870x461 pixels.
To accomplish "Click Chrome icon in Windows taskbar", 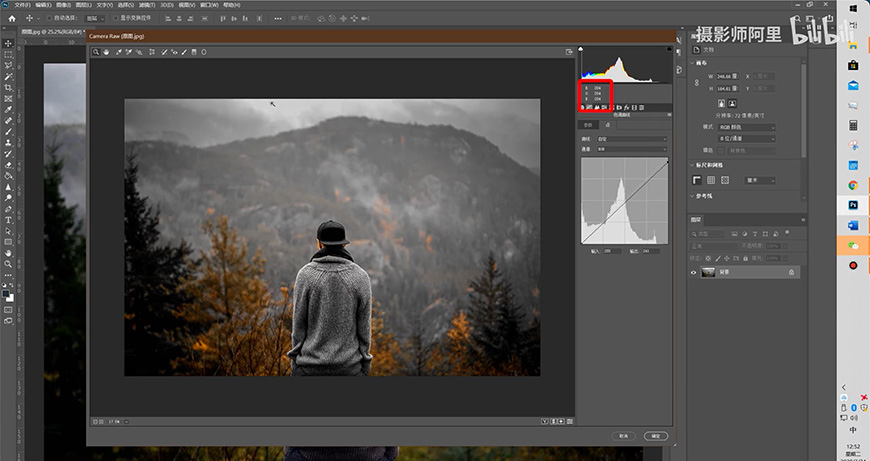I will coord(853,185).
